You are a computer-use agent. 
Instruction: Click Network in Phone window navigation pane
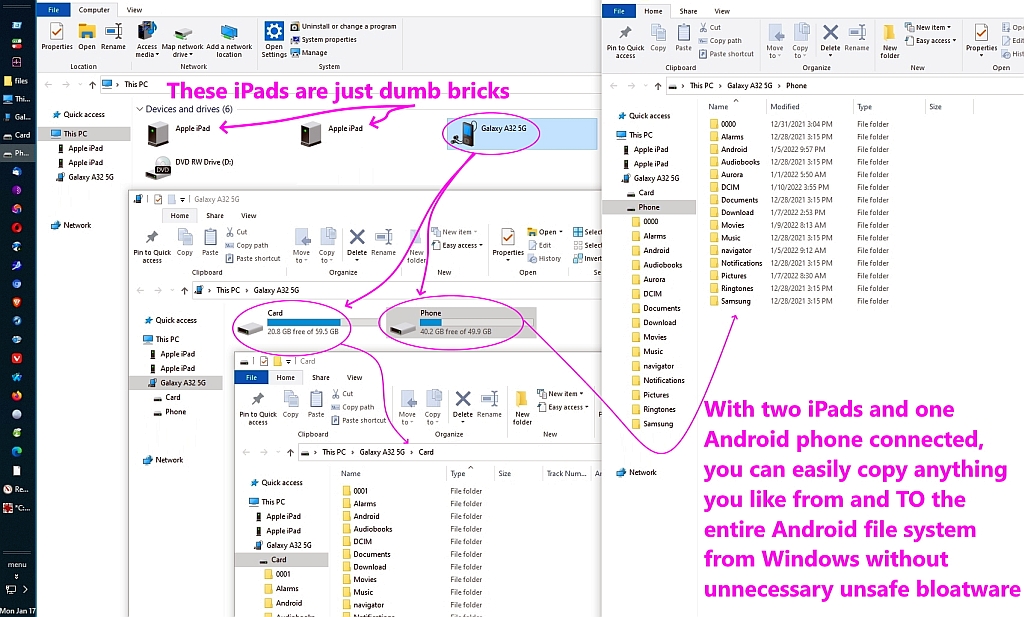(x=643, y=472)
